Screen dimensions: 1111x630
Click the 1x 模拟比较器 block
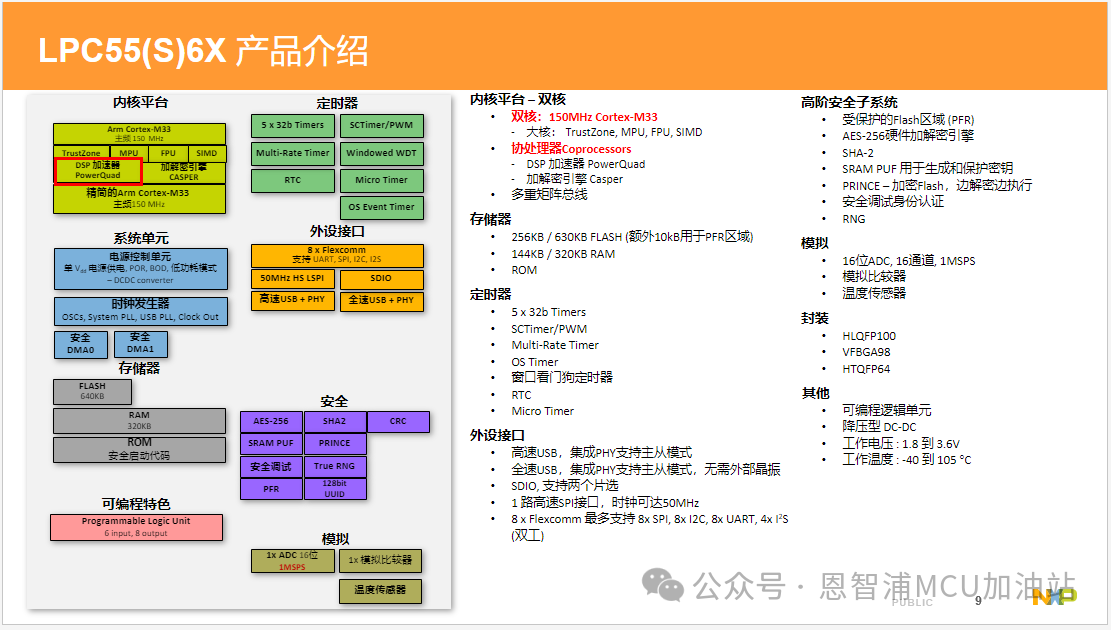pyautogui.click(x=380, y=561)
